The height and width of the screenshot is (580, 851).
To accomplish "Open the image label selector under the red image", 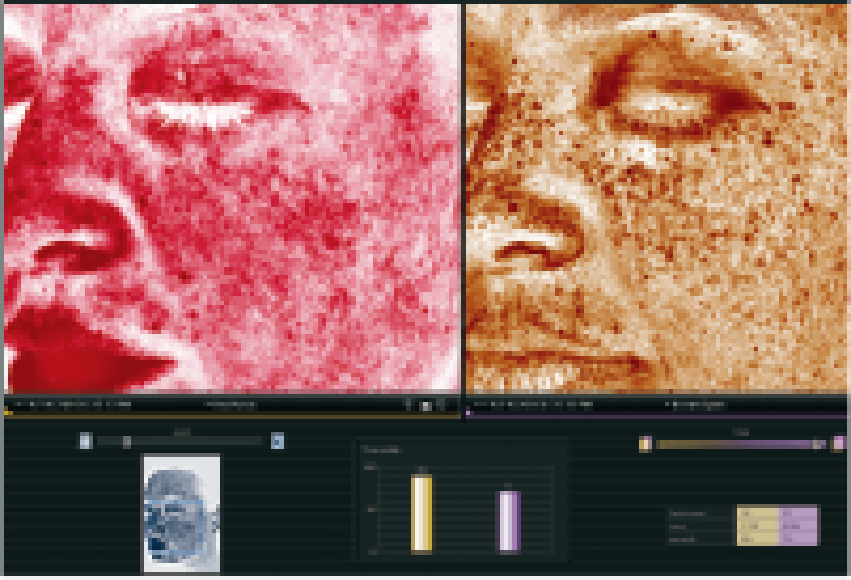I will coord(72,405).
